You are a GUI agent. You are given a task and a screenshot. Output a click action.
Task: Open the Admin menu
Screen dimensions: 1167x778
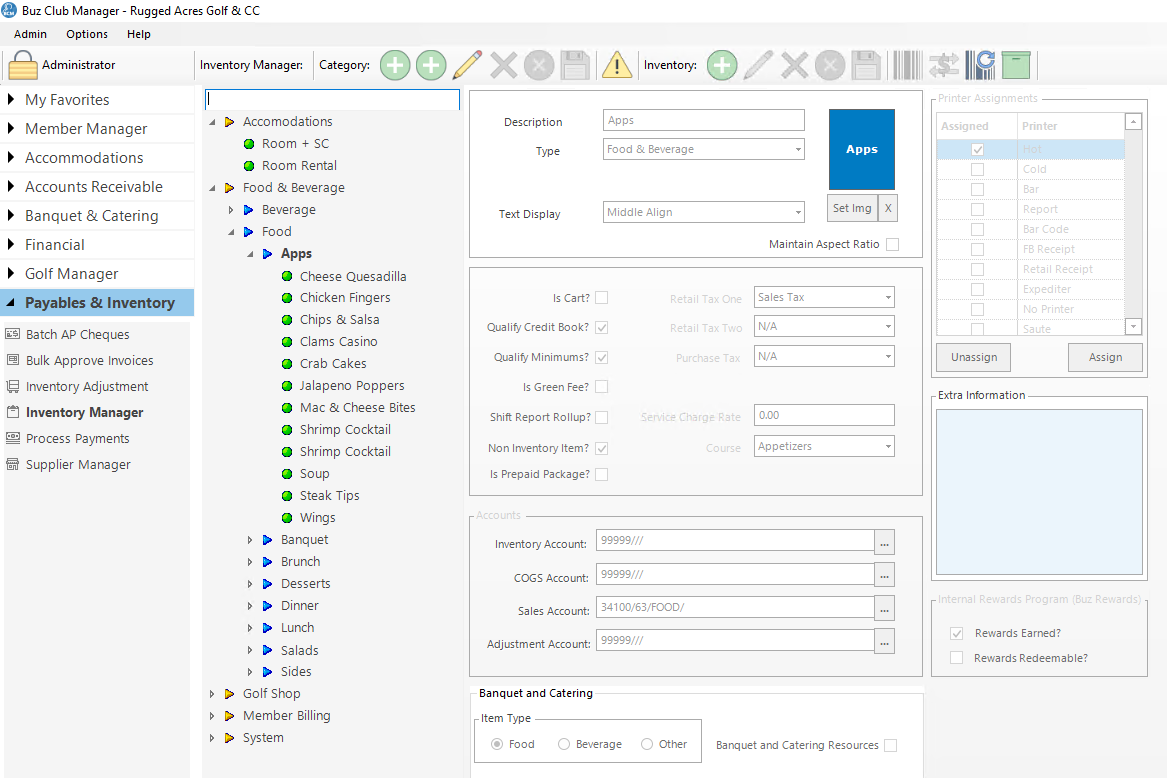click(x=31, y=34)
